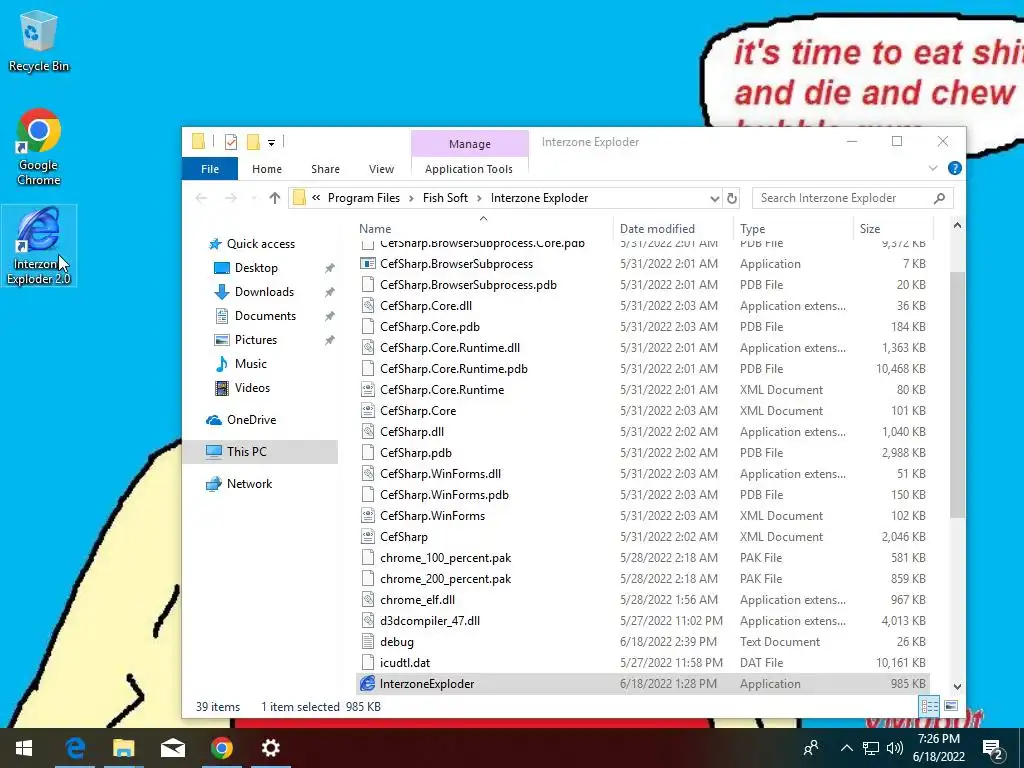The image size is (1024, 768).
Task: Expand the address bar history dropdown
Action: [714, 199]
